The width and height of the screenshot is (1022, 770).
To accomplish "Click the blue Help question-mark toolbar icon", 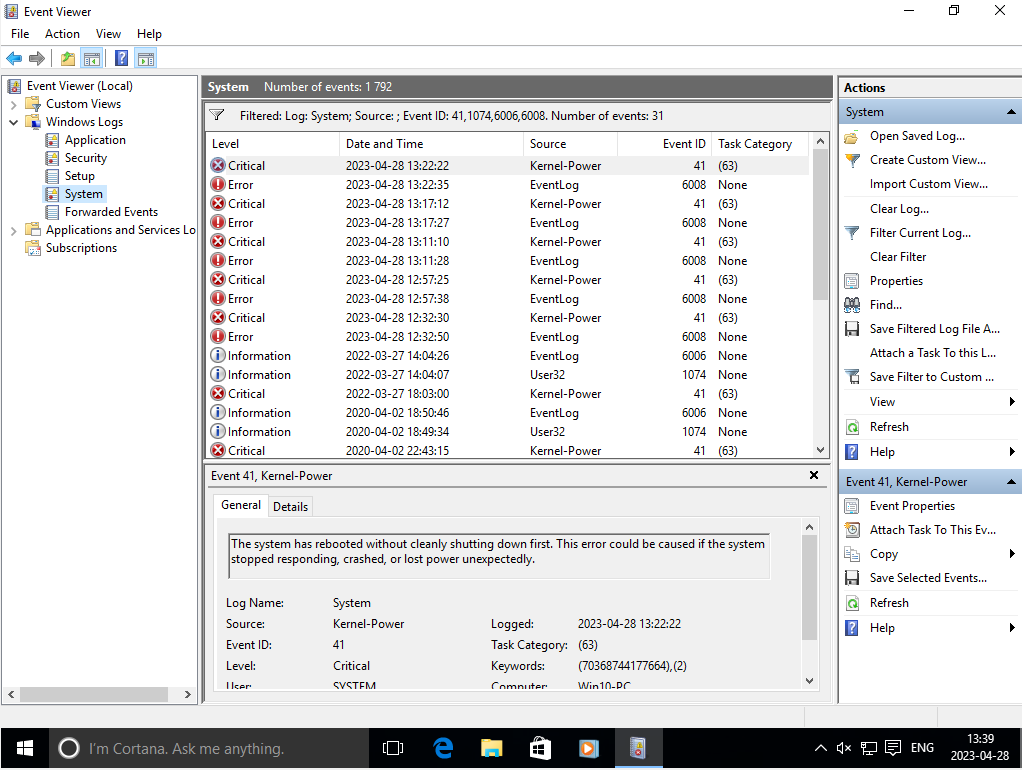I will (x=121, y=59).
